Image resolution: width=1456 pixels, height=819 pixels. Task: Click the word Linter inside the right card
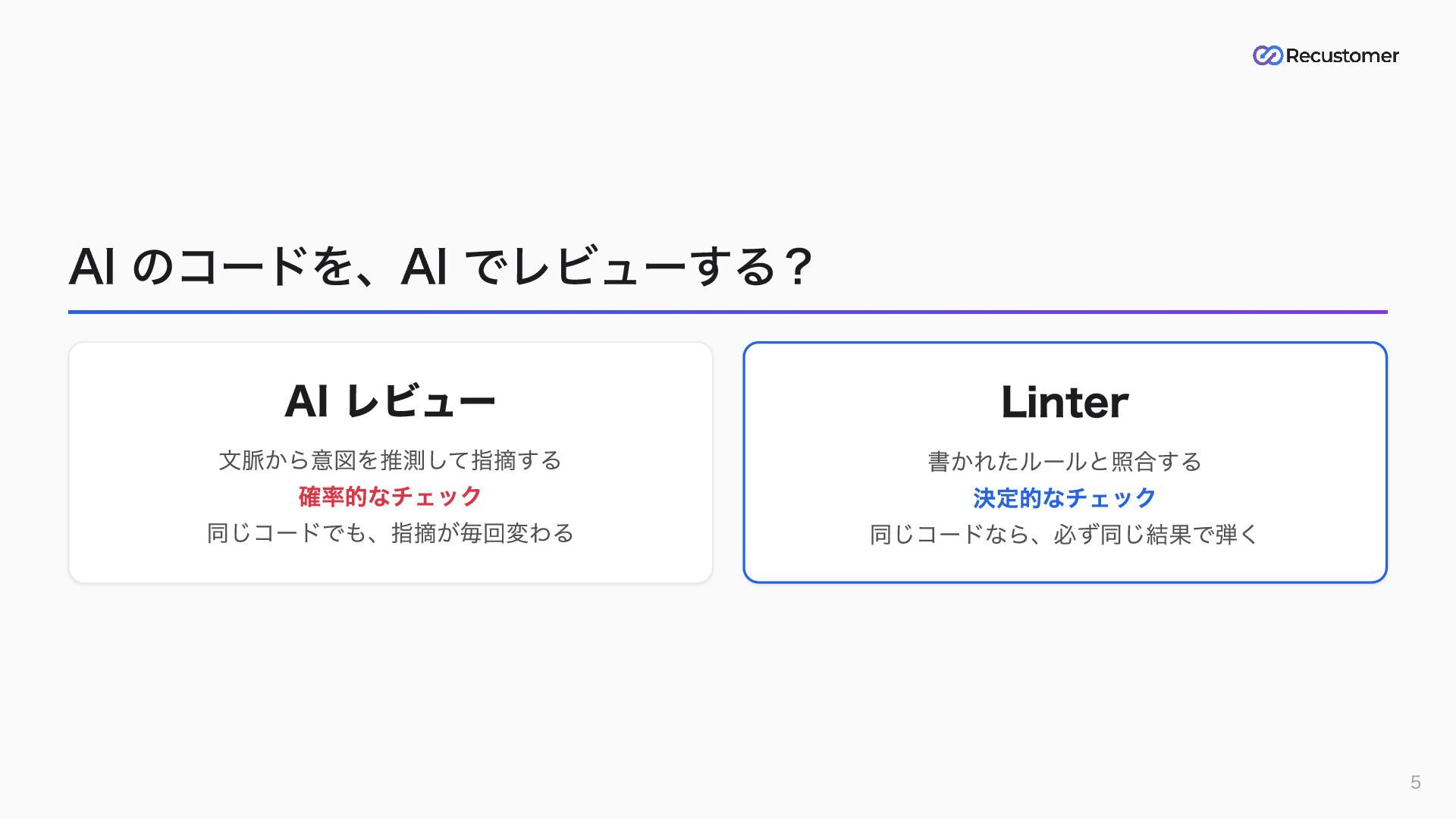point(1065,402)
